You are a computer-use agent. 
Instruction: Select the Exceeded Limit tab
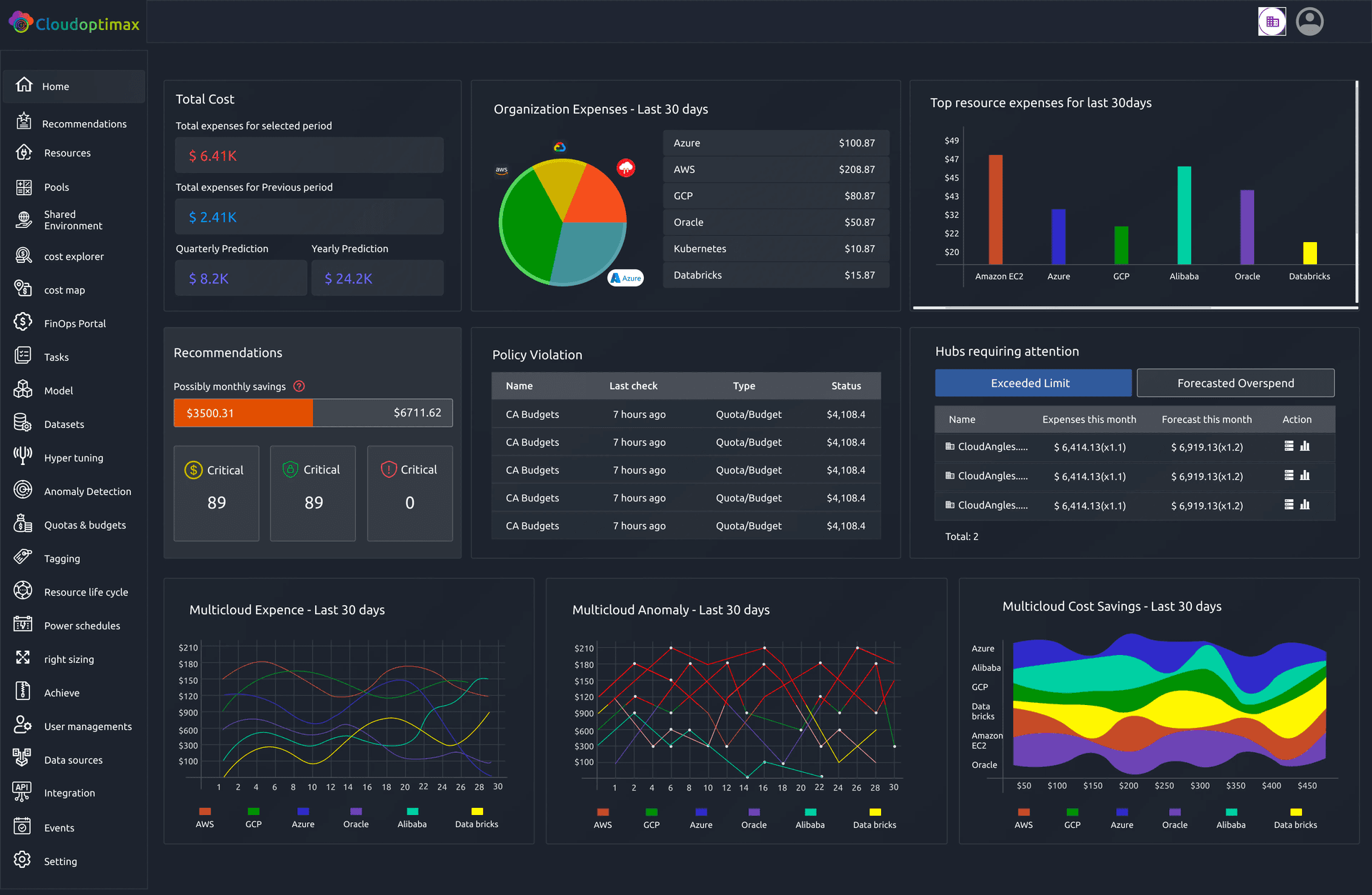(x=1033, y=384)
